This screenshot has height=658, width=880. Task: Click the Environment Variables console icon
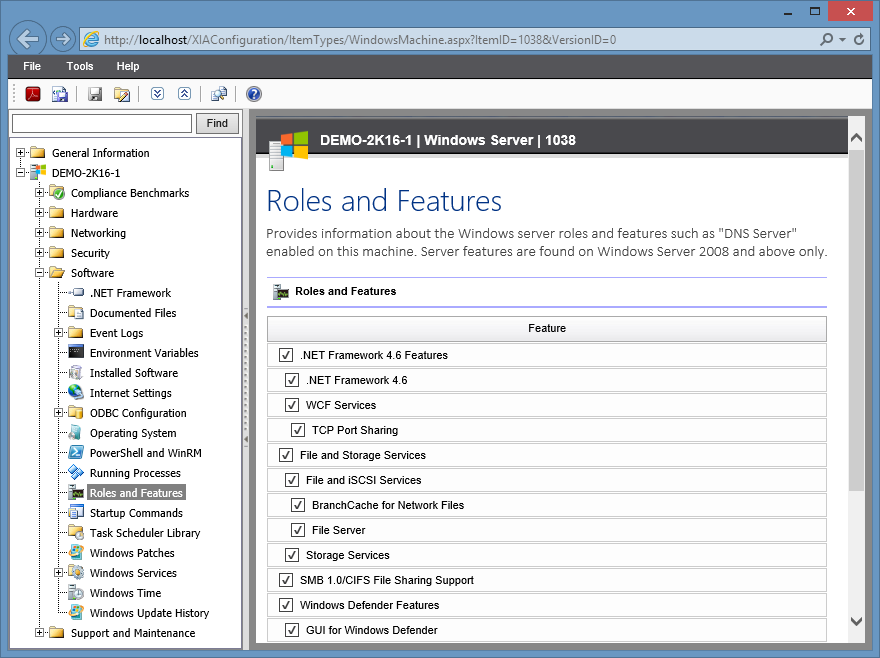76,353
